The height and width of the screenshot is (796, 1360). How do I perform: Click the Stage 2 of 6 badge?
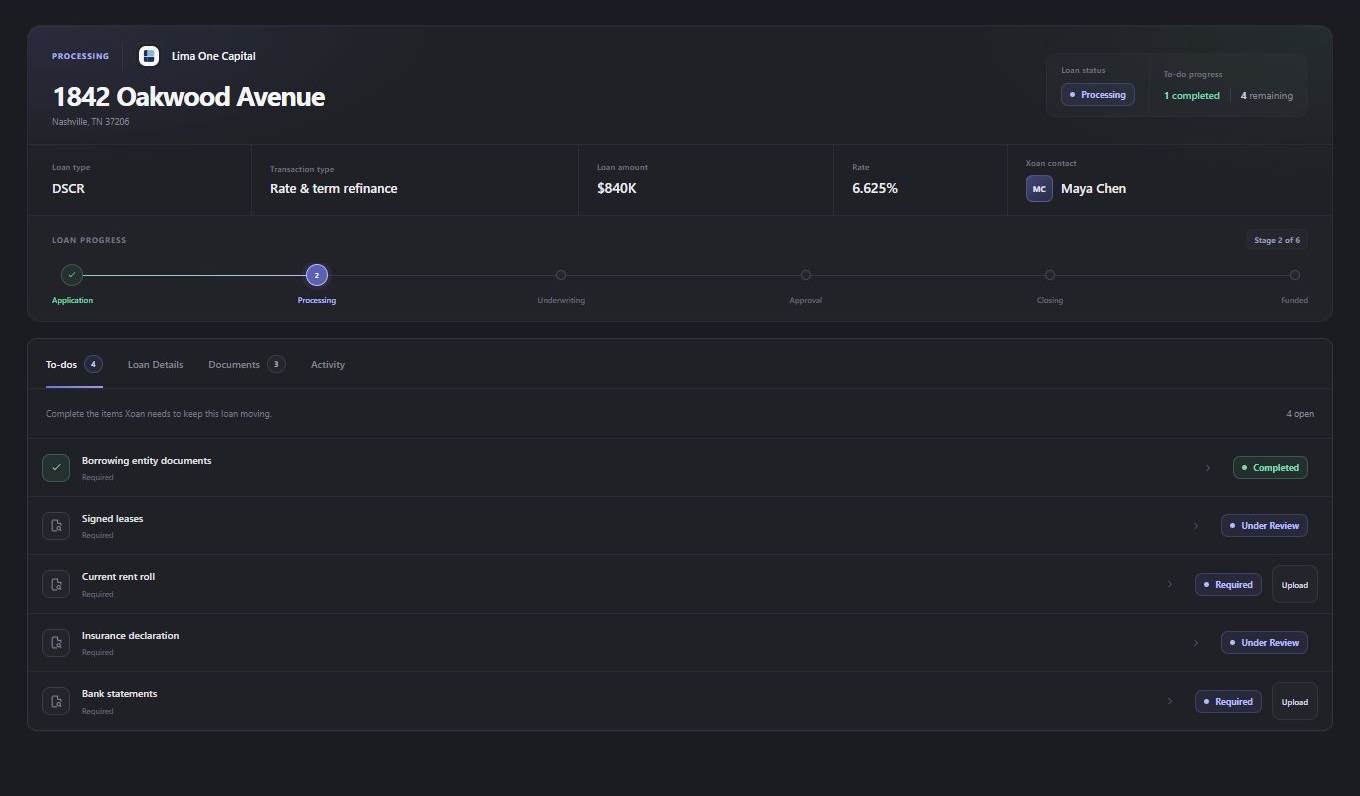pyautogui.click(x=1277, y=240)
